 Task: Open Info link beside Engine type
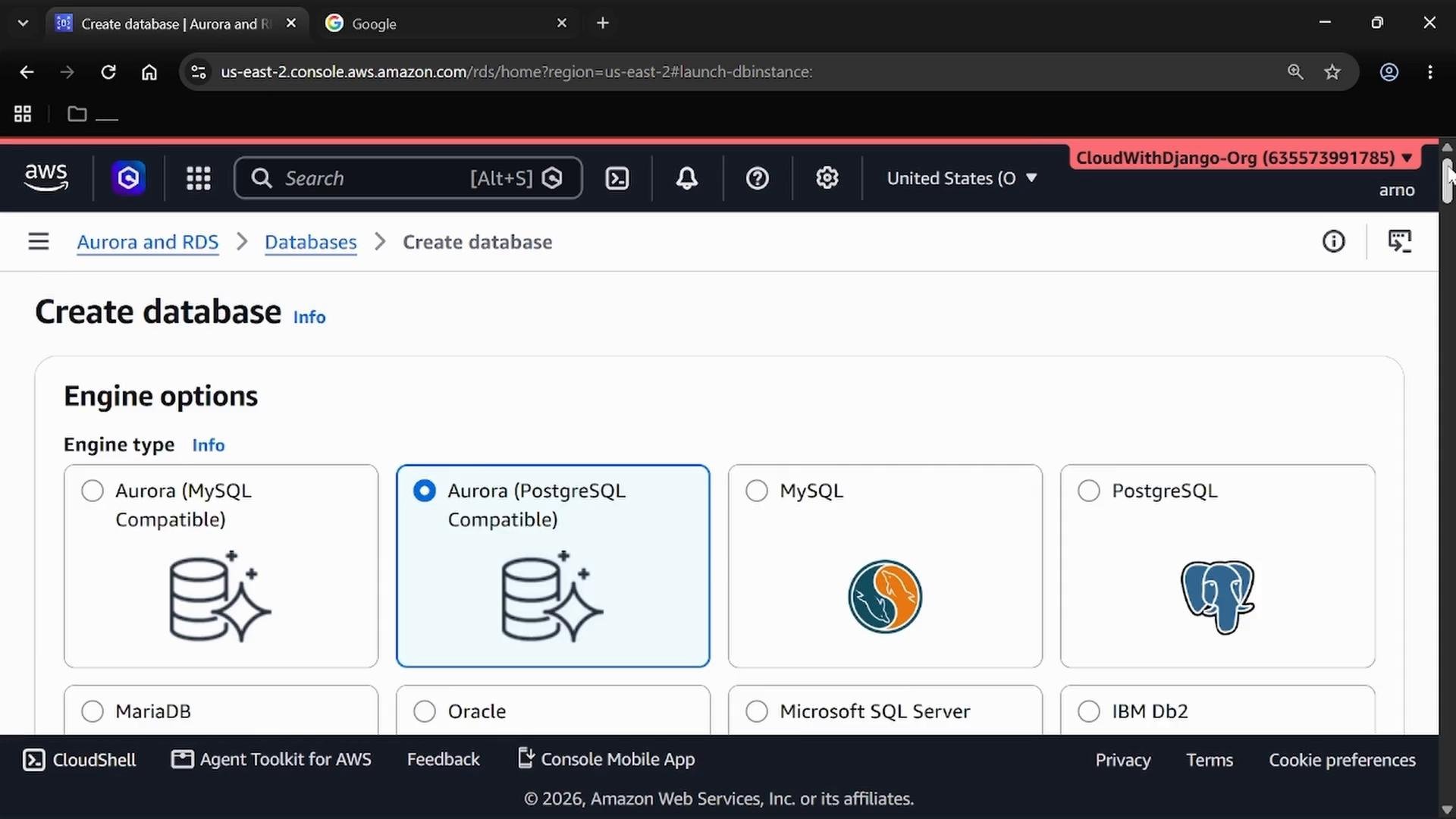point(209,445)
